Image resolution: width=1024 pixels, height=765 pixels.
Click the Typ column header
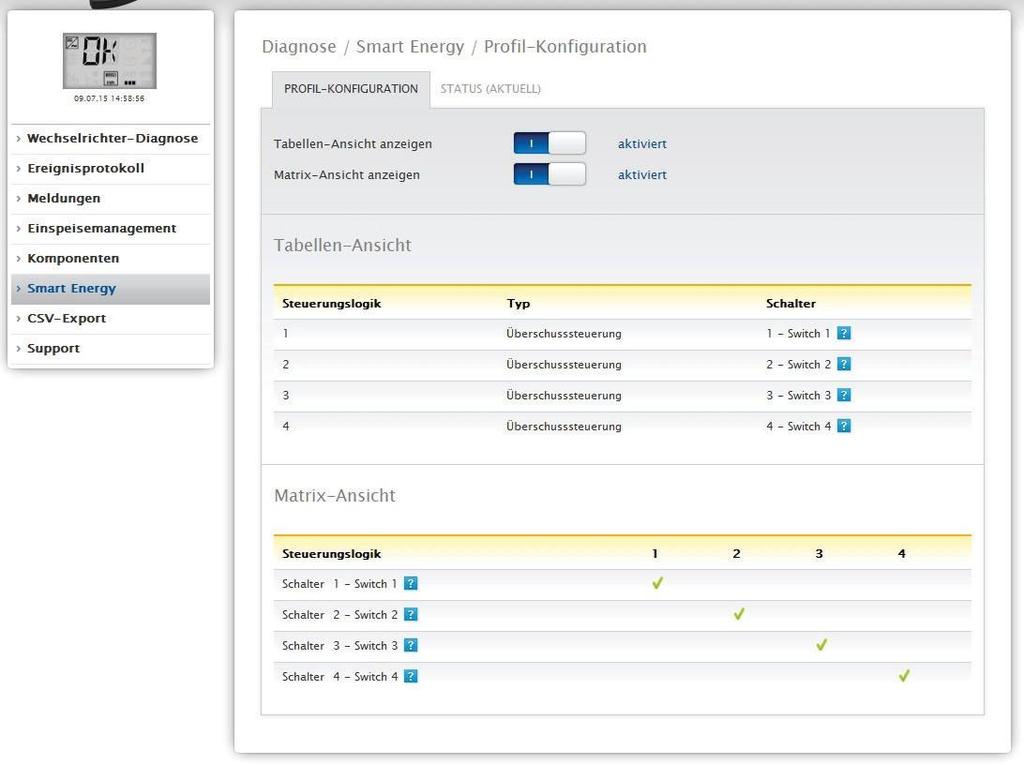pyautogui.click(x=519, y=304)
